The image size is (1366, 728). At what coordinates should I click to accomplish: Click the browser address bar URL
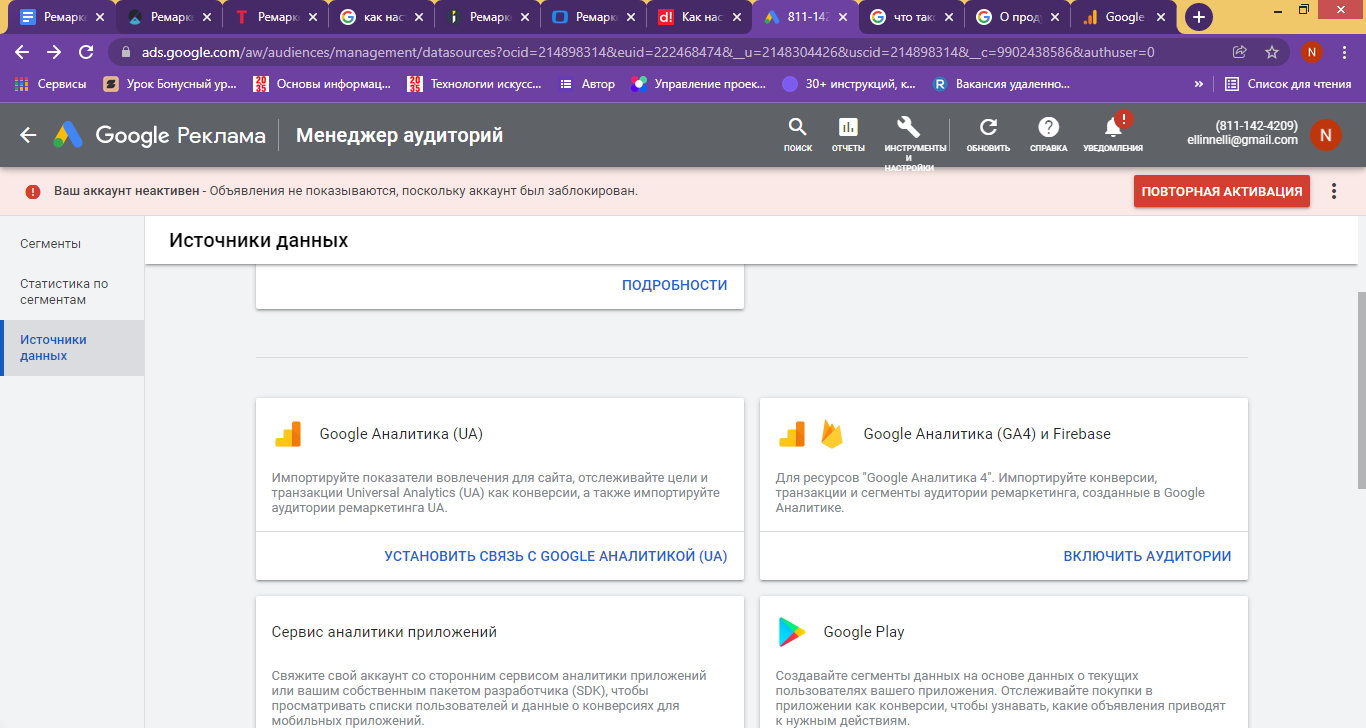648,52
